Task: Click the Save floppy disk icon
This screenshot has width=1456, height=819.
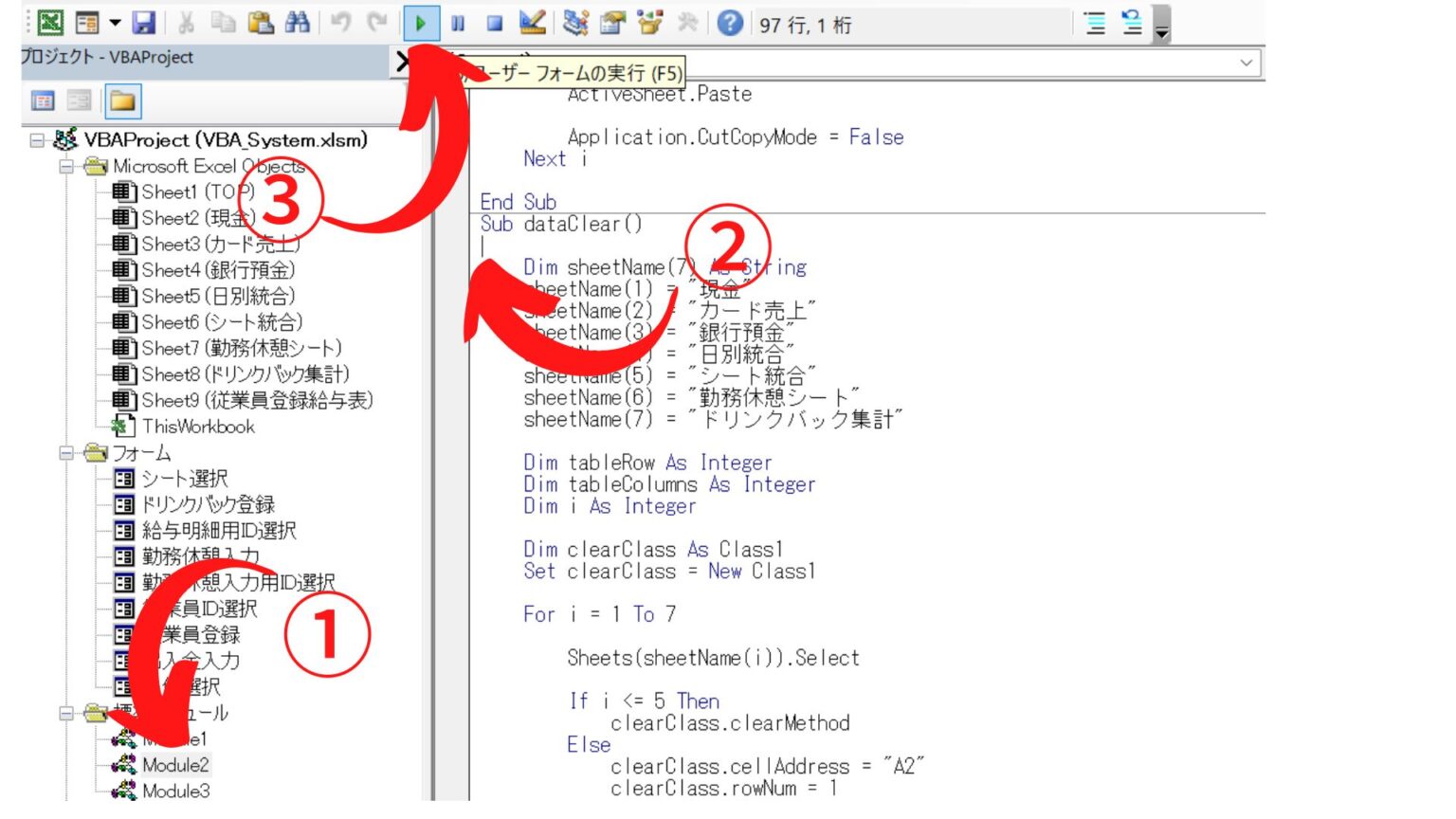Action: (x=143, y=23)
